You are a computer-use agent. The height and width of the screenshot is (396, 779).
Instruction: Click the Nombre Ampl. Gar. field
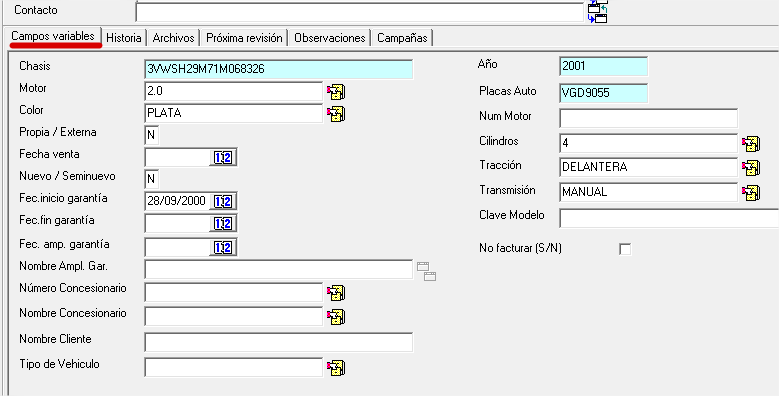tap(279, 269)
